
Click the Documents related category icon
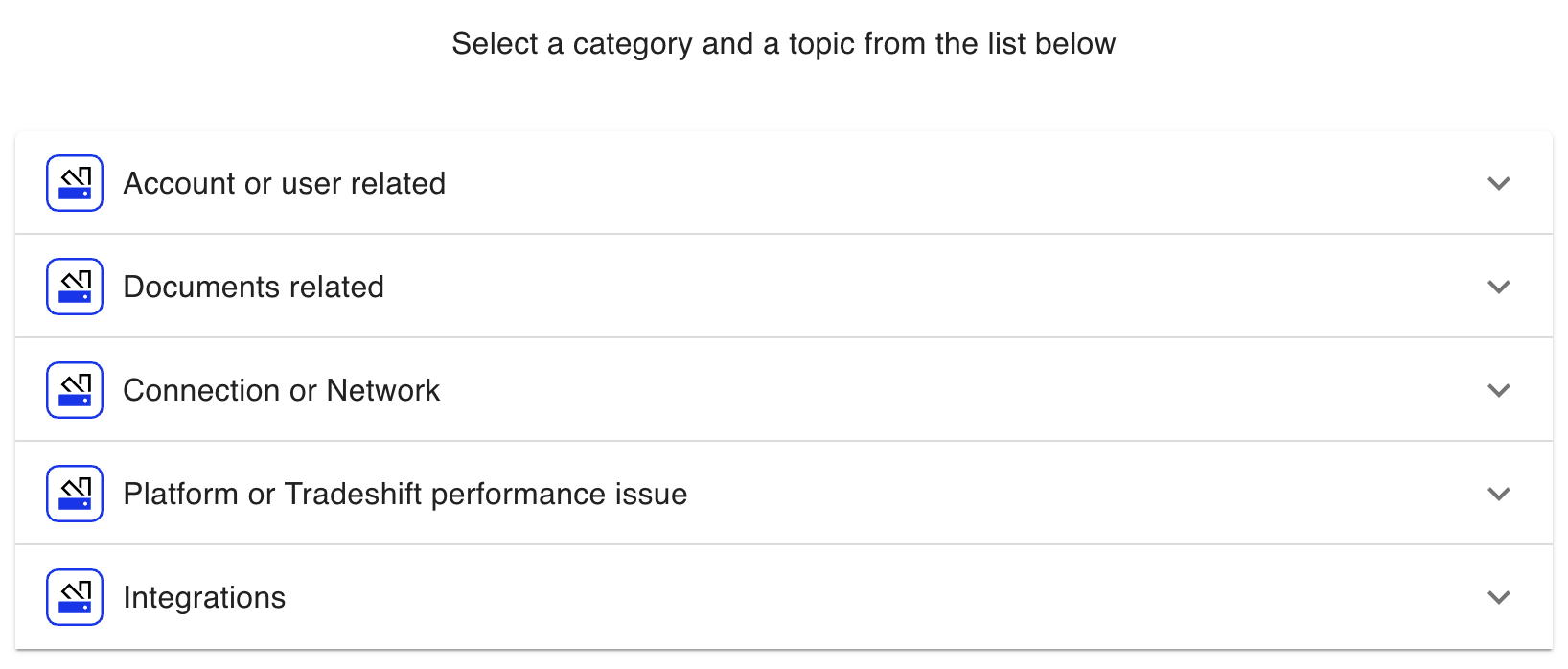[75, 287]
